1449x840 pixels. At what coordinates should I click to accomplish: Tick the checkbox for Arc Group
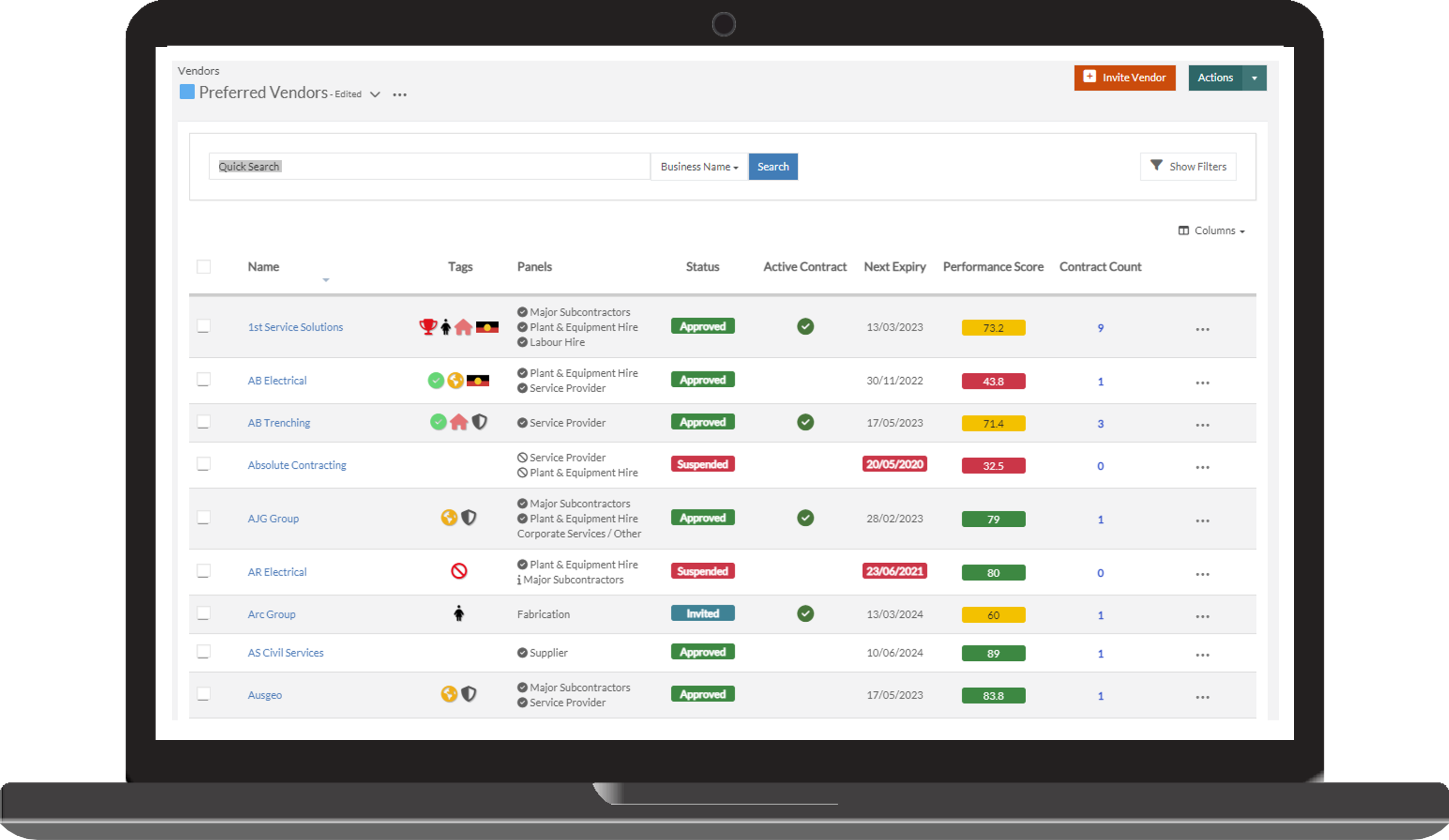(x=203, y=614)
